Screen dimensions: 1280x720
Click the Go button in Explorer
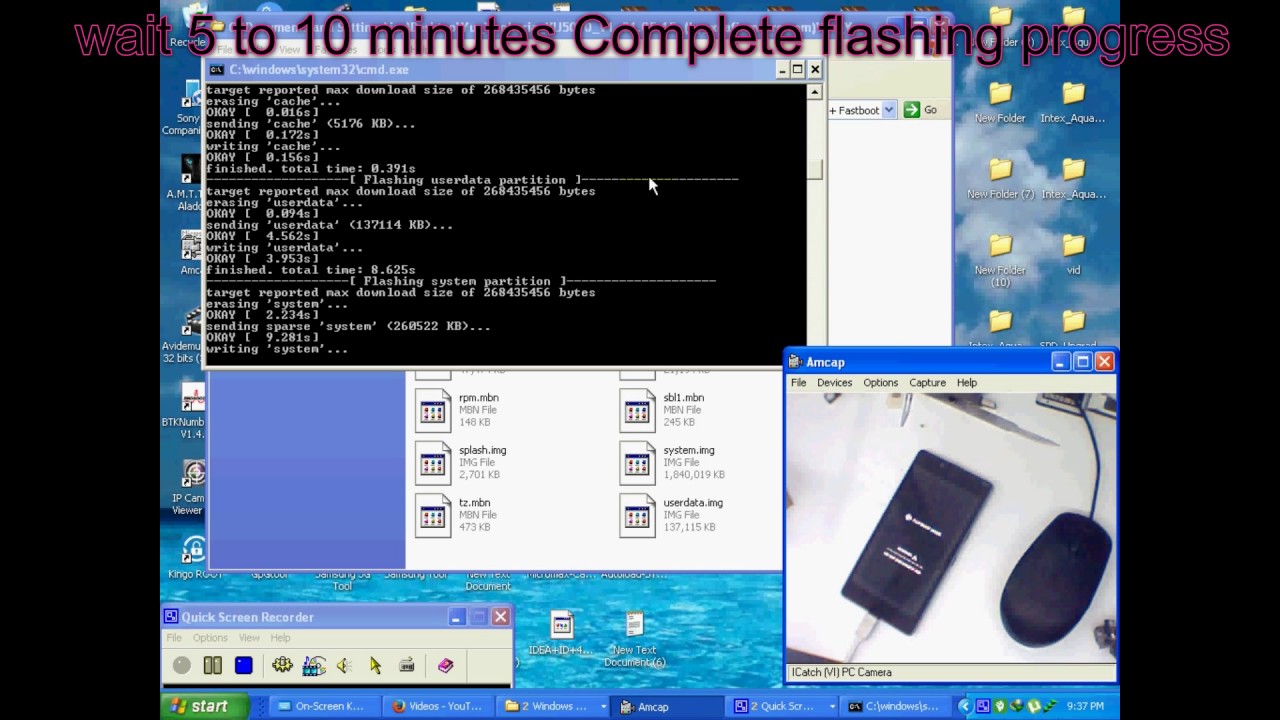[x=921, y=110]
